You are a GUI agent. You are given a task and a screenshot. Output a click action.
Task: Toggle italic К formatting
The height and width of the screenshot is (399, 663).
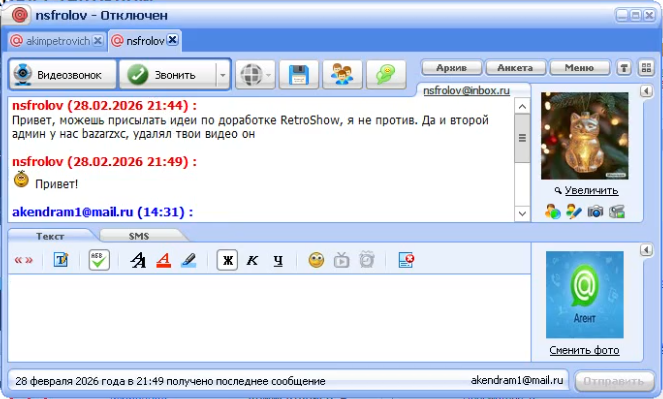[x=252, y=260]
